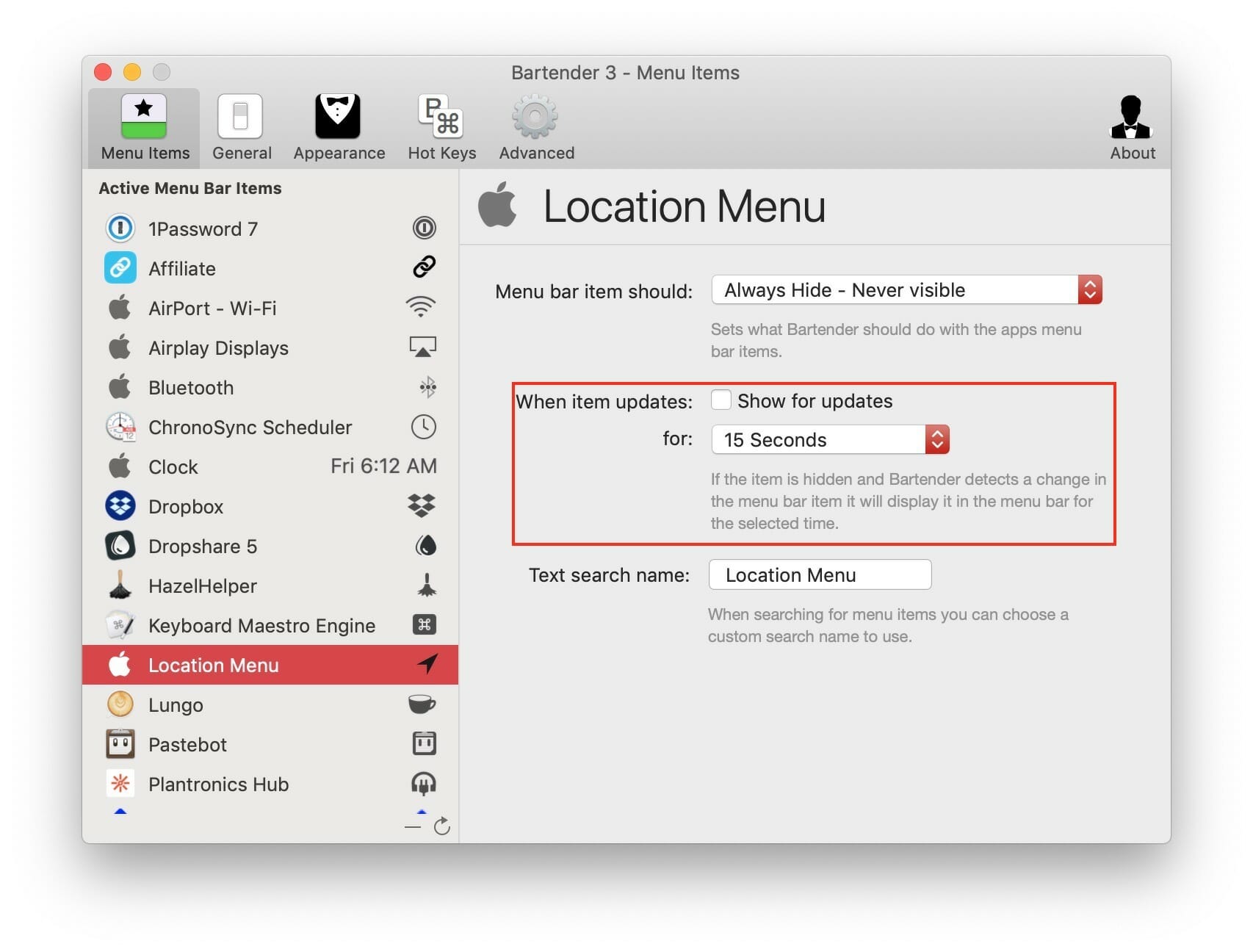Screen dimensions: 1253x952
Task: Click the Affiliate app icon
Action: click(x=120, y=267)
